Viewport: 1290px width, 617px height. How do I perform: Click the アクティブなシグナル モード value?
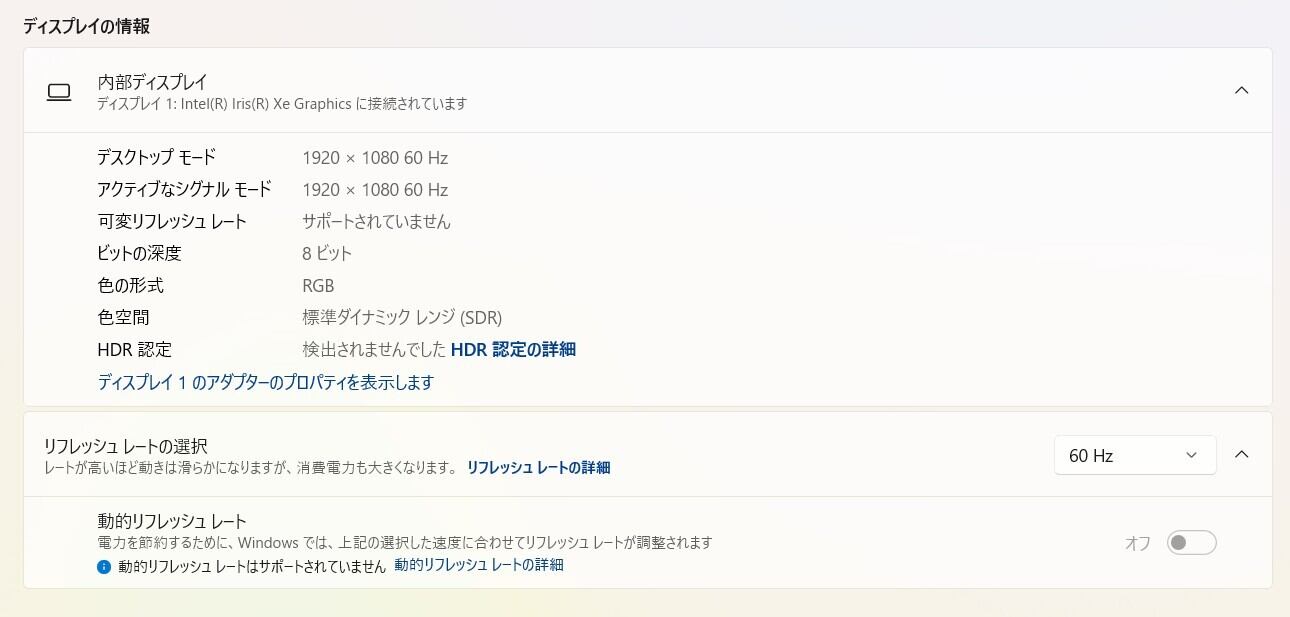(375, 189)
